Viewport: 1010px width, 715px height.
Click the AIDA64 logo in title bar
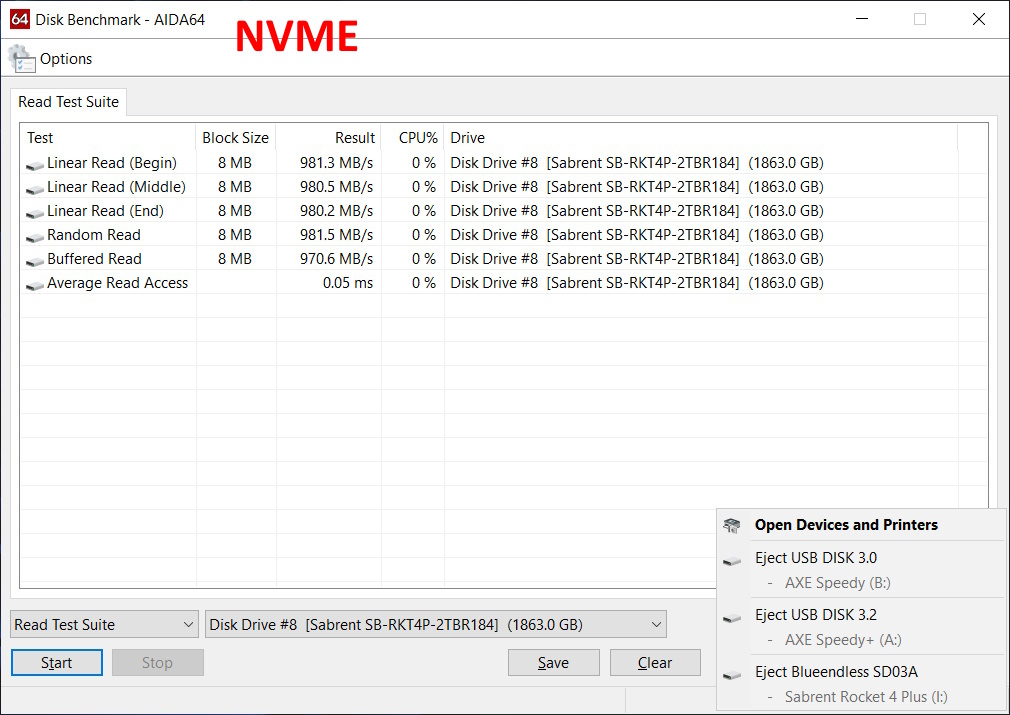[x=20, y=19]
